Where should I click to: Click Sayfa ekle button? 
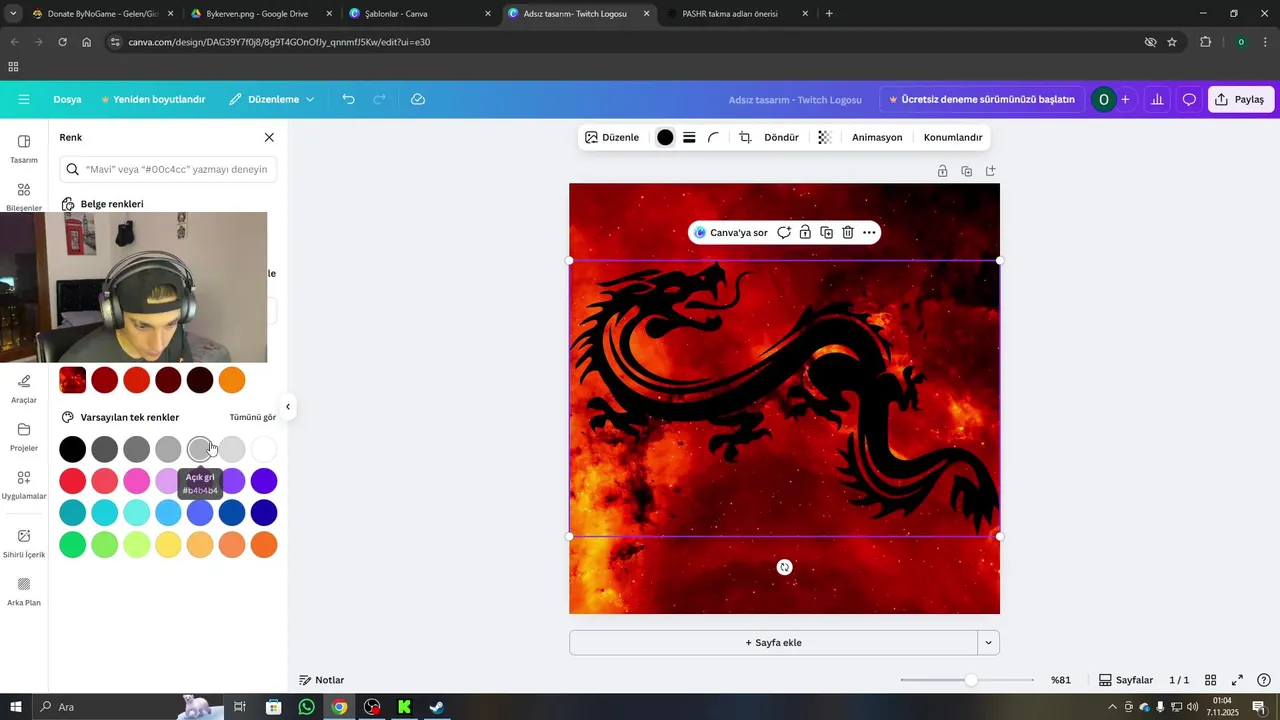(x=773, y=643)
